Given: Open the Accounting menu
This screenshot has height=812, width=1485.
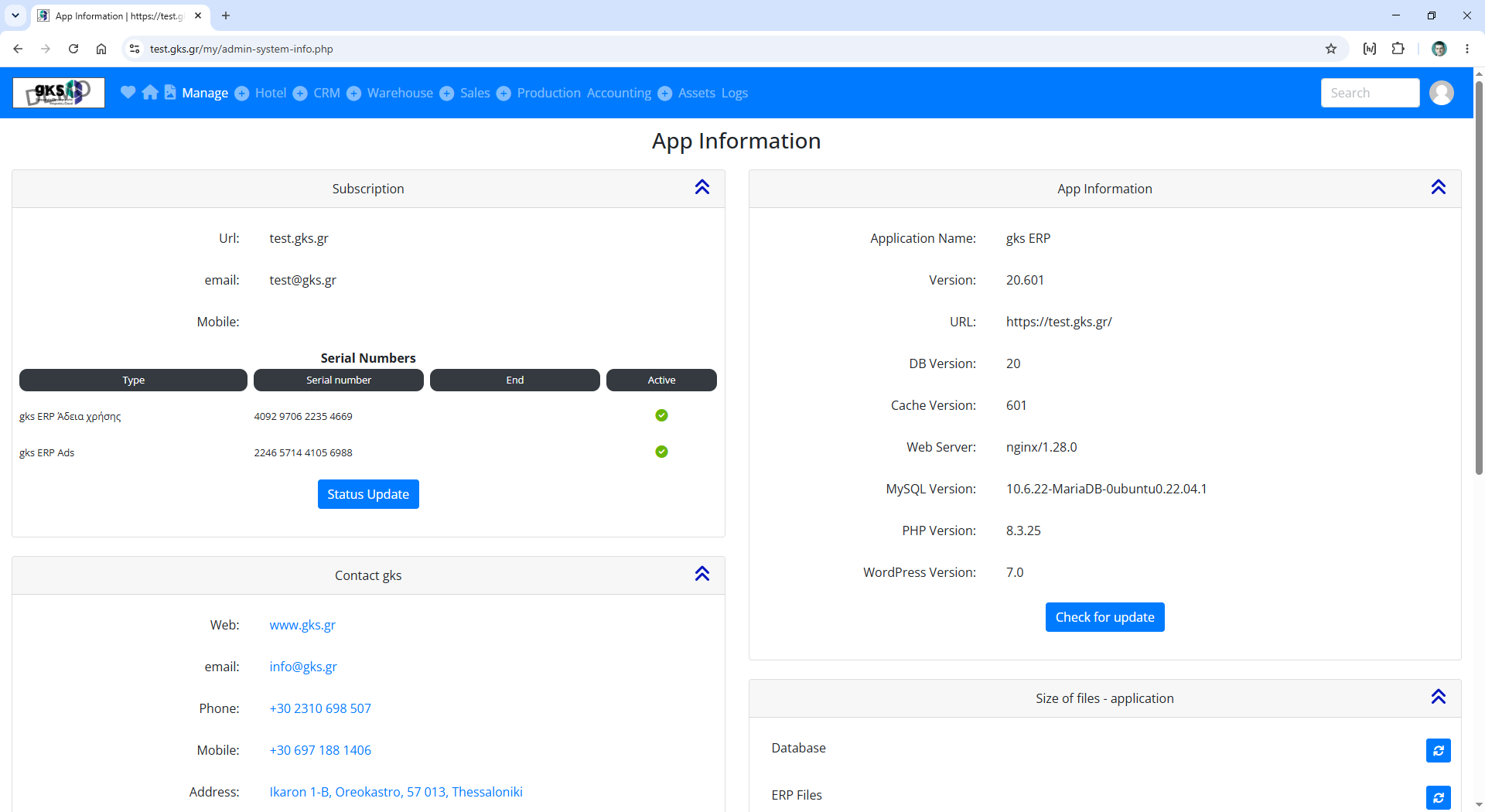Looking at the screenshot, I should point(619,93).
